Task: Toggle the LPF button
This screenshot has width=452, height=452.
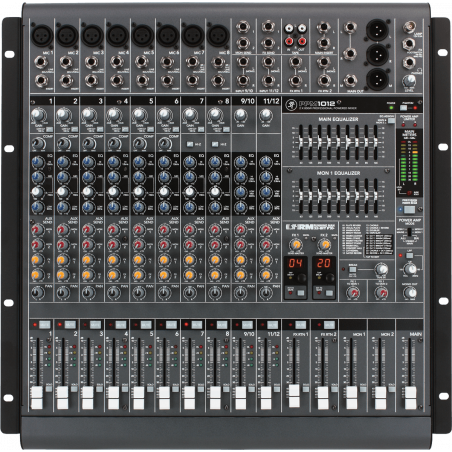Action: pos(409,256)
